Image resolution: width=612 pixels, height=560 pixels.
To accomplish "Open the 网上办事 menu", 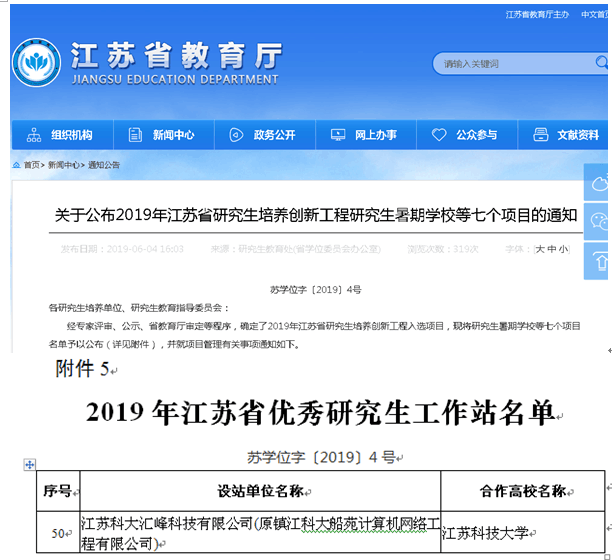I will (366, 135).
